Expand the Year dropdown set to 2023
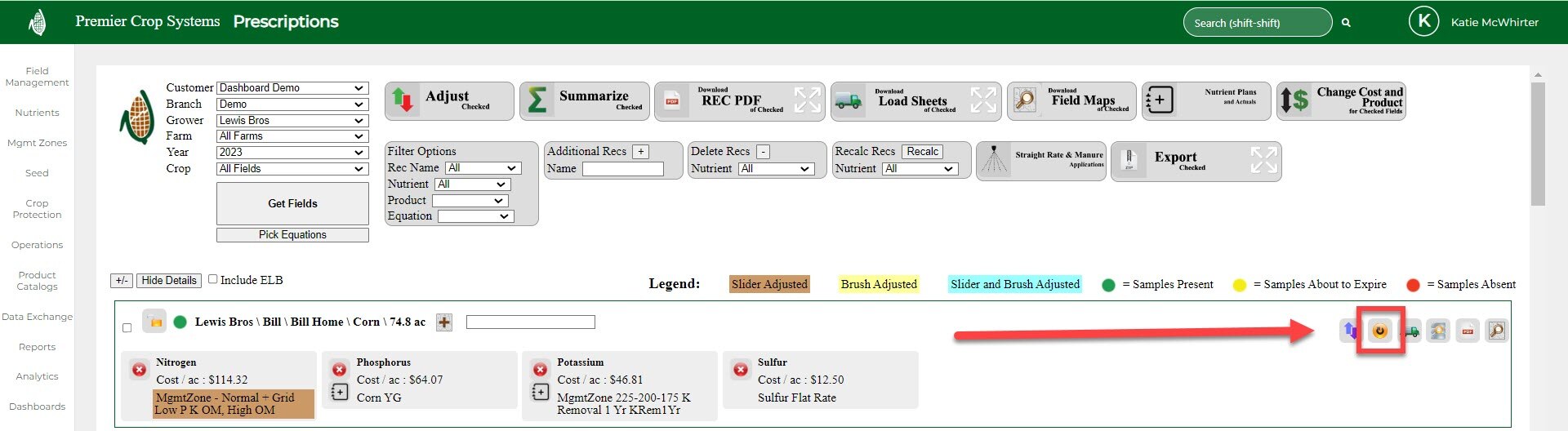The height and width of the screenshot is (431, 1568). tap(292, 152)
